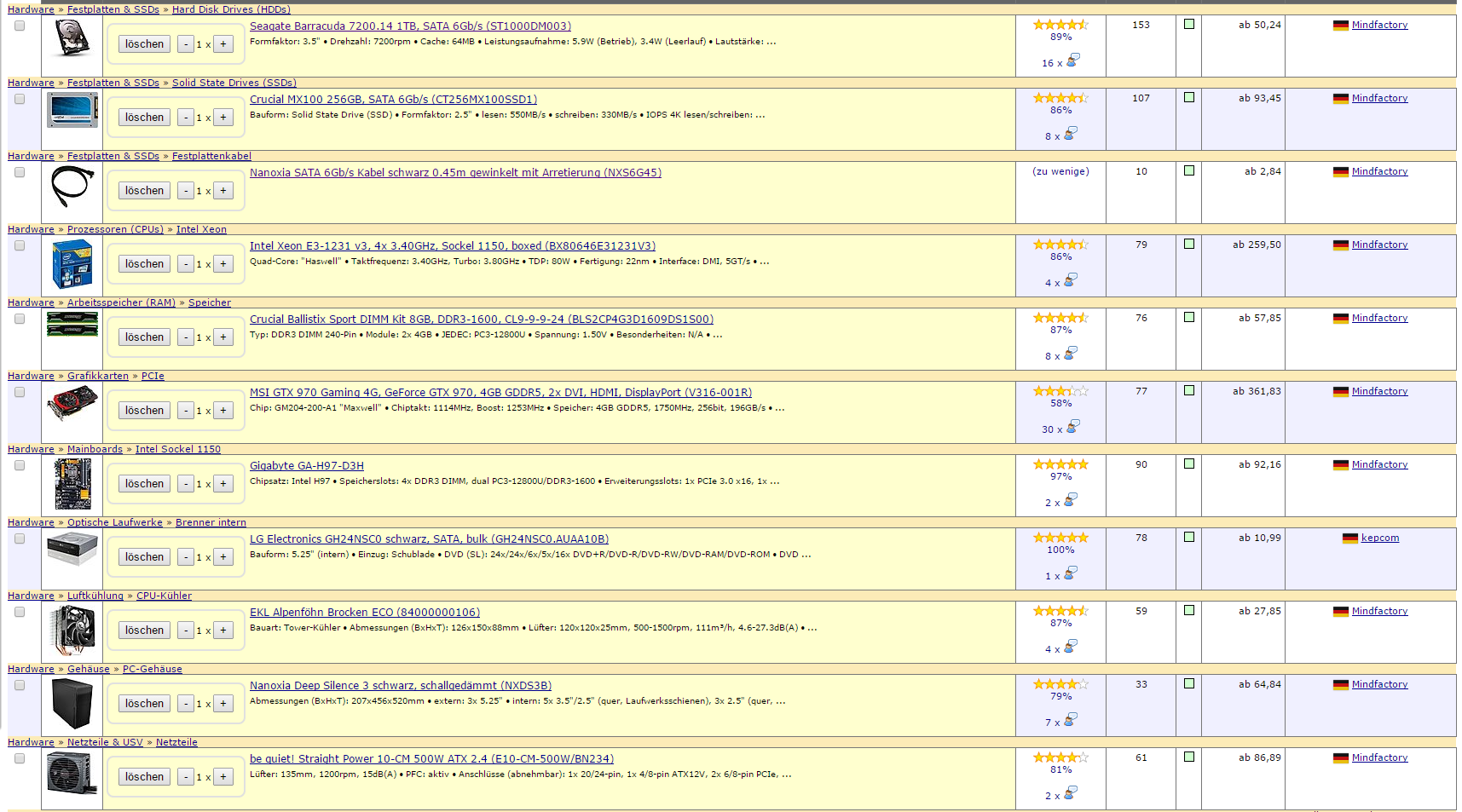Click reviews icon in the LG GH24NSC0 row
1462x812 pixels.
(1071, 573)
